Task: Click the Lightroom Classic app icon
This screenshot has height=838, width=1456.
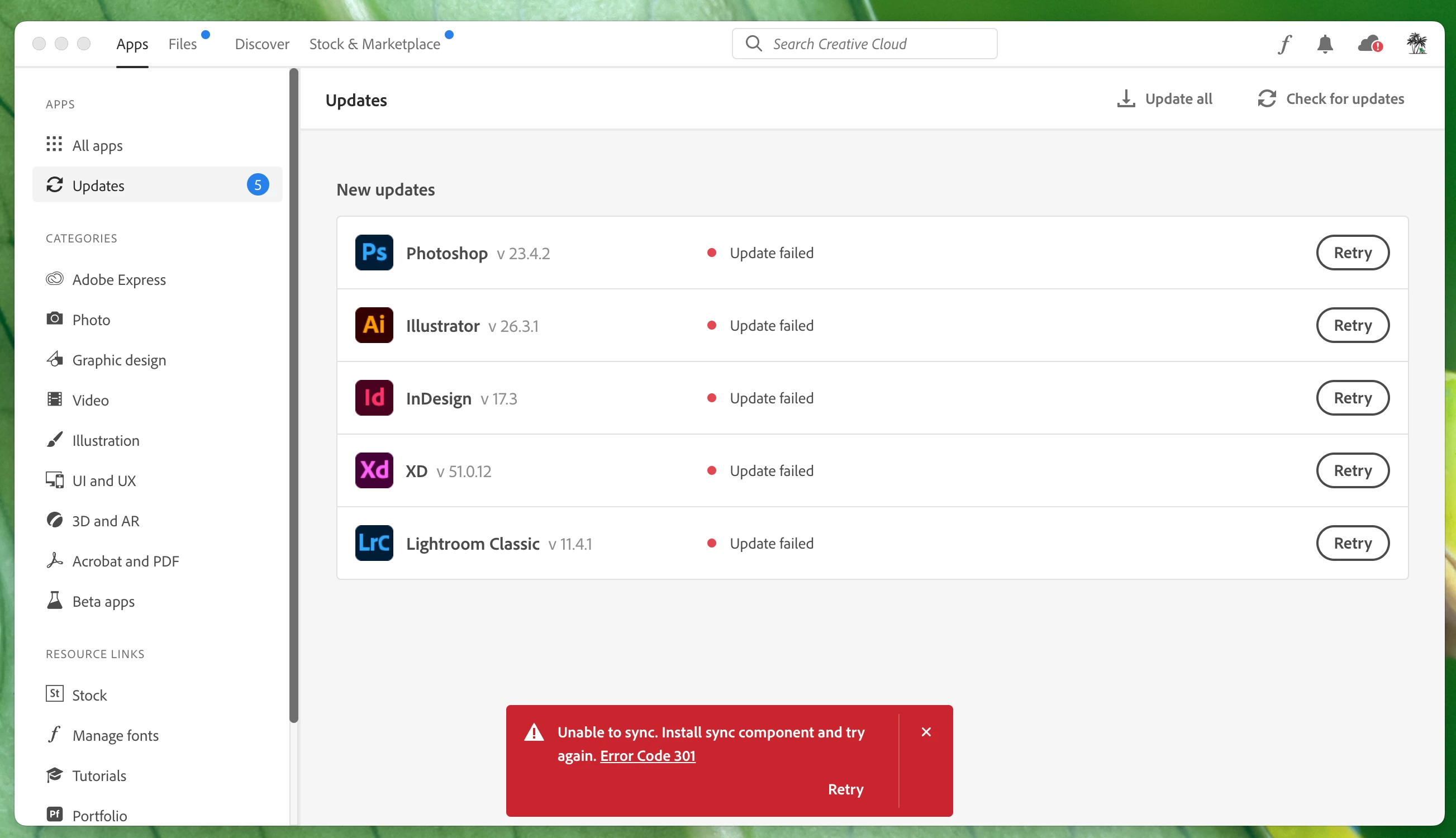Action: pos(374,542)
